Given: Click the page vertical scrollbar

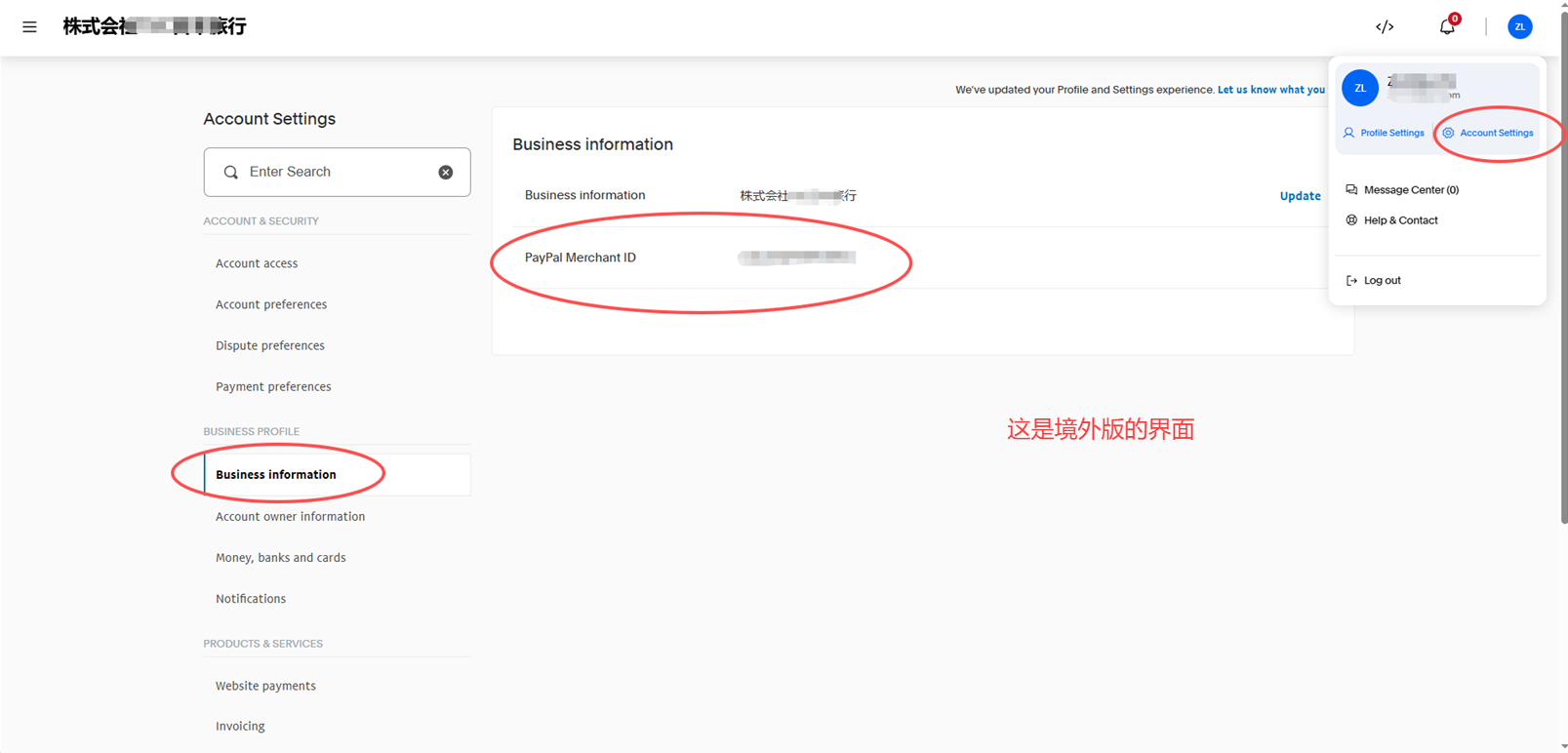Looking at the screenshot, I should pyautogui.click(x=1563, y=263).
